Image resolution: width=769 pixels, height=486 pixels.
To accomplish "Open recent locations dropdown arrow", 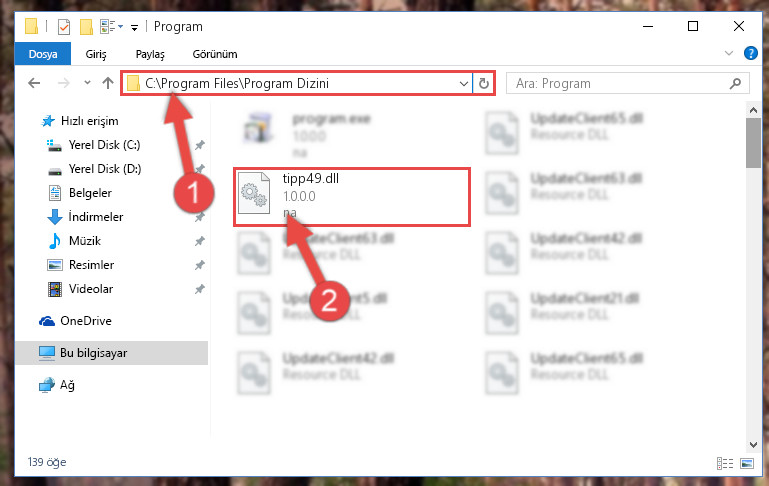I will [87, 83].
